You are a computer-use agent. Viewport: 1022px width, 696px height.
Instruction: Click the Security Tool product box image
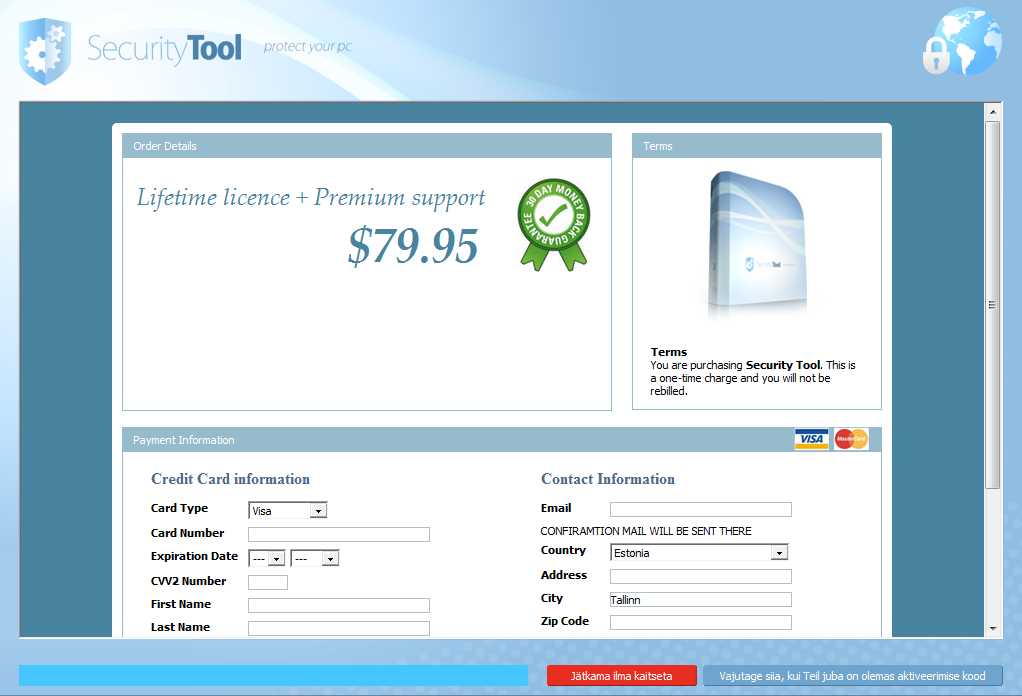click(757, 246)
